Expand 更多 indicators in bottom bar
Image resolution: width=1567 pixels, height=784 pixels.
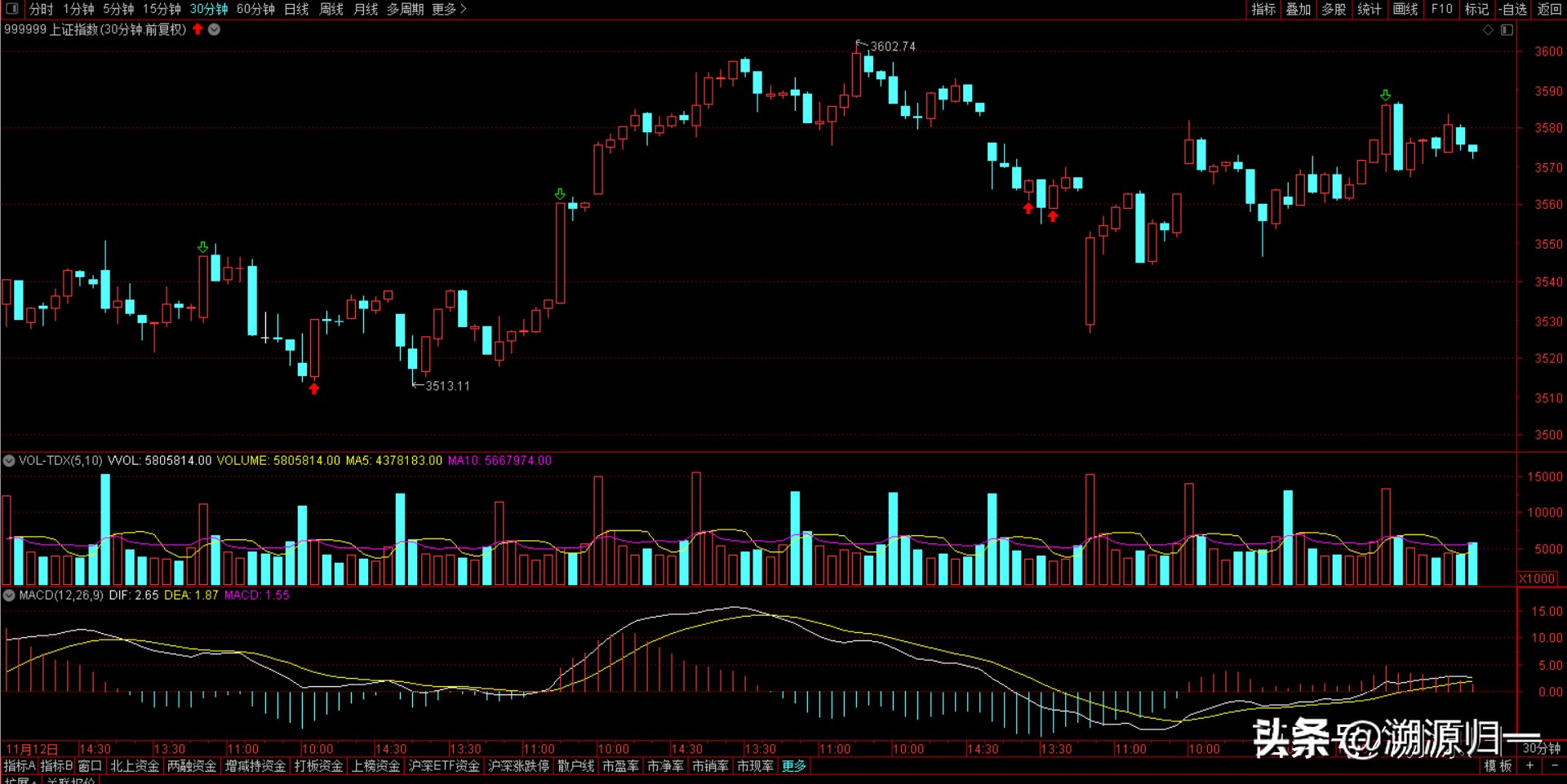[794, 766]
